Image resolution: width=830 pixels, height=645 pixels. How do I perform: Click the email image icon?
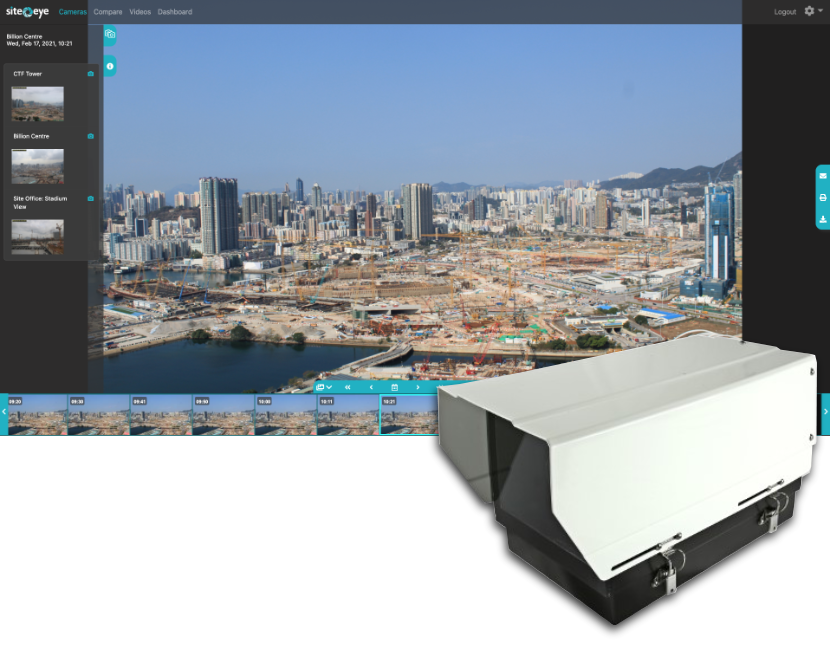(823, 176)
